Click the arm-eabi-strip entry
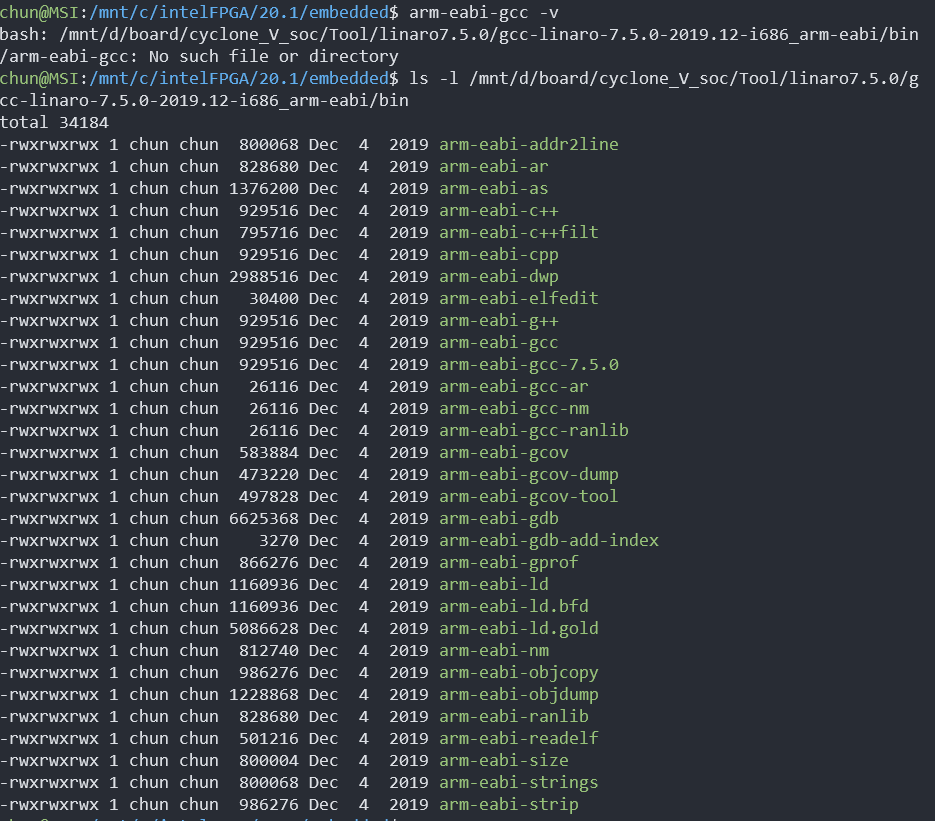The image size is (935, 821). coord(508,804)
